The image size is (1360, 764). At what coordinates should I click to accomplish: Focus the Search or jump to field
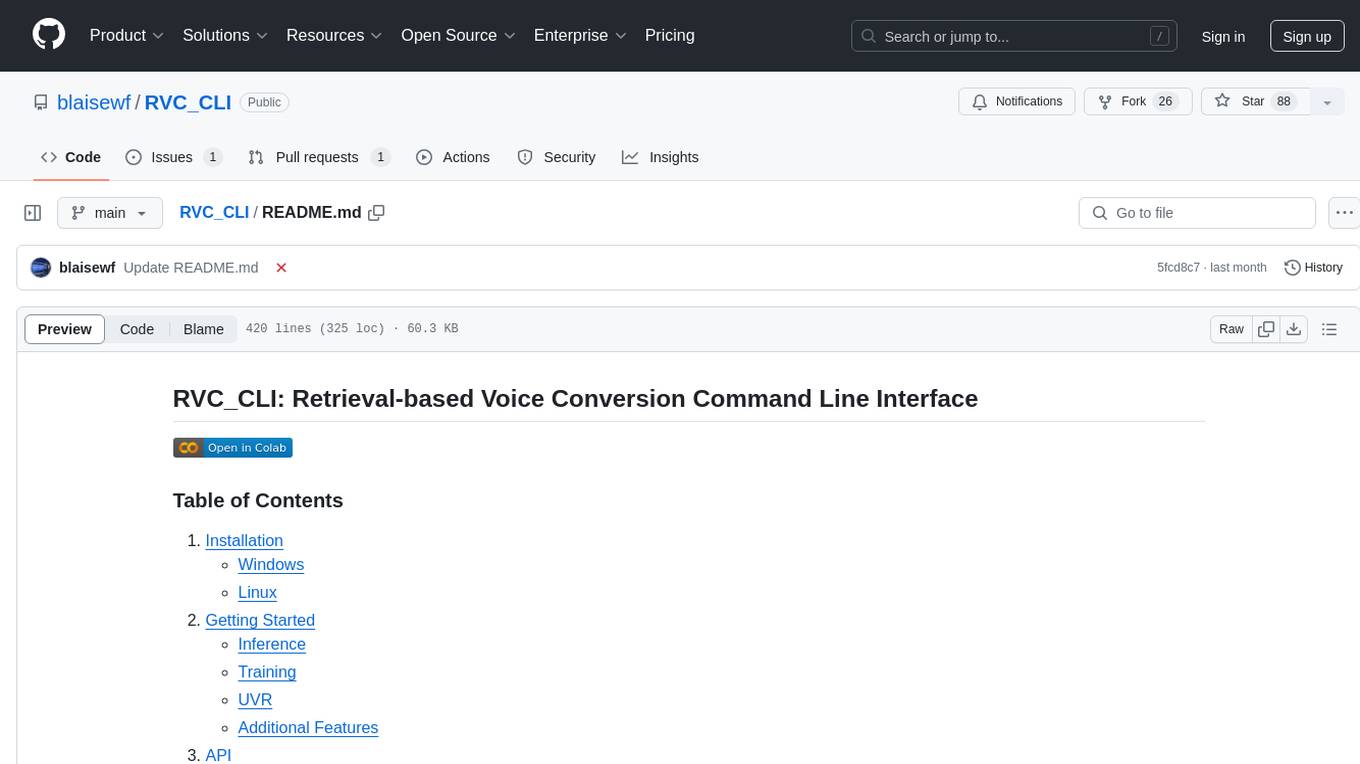[1014, 36]
